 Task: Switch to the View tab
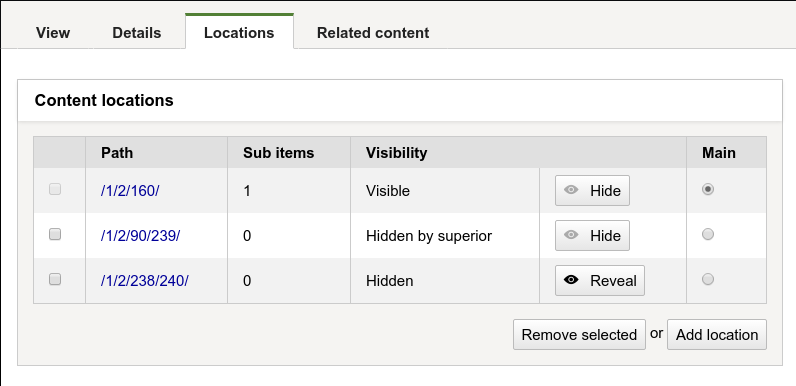[x=53, y=33]
